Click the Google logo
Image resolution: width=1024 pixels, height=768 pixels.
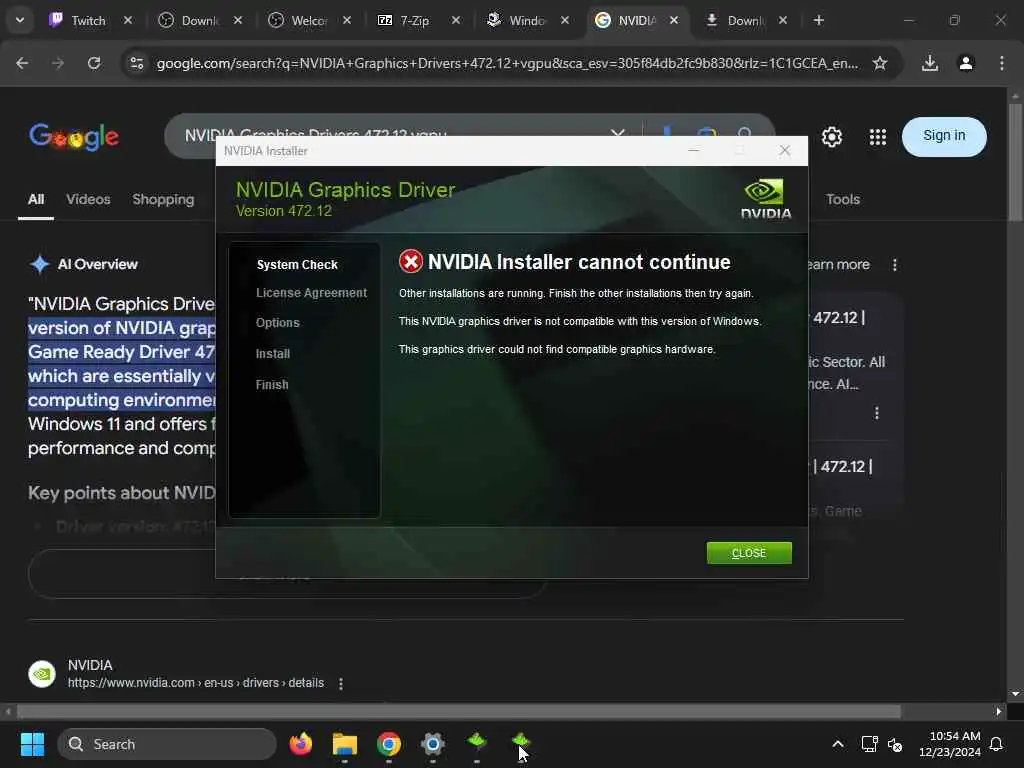coord(74,136)
